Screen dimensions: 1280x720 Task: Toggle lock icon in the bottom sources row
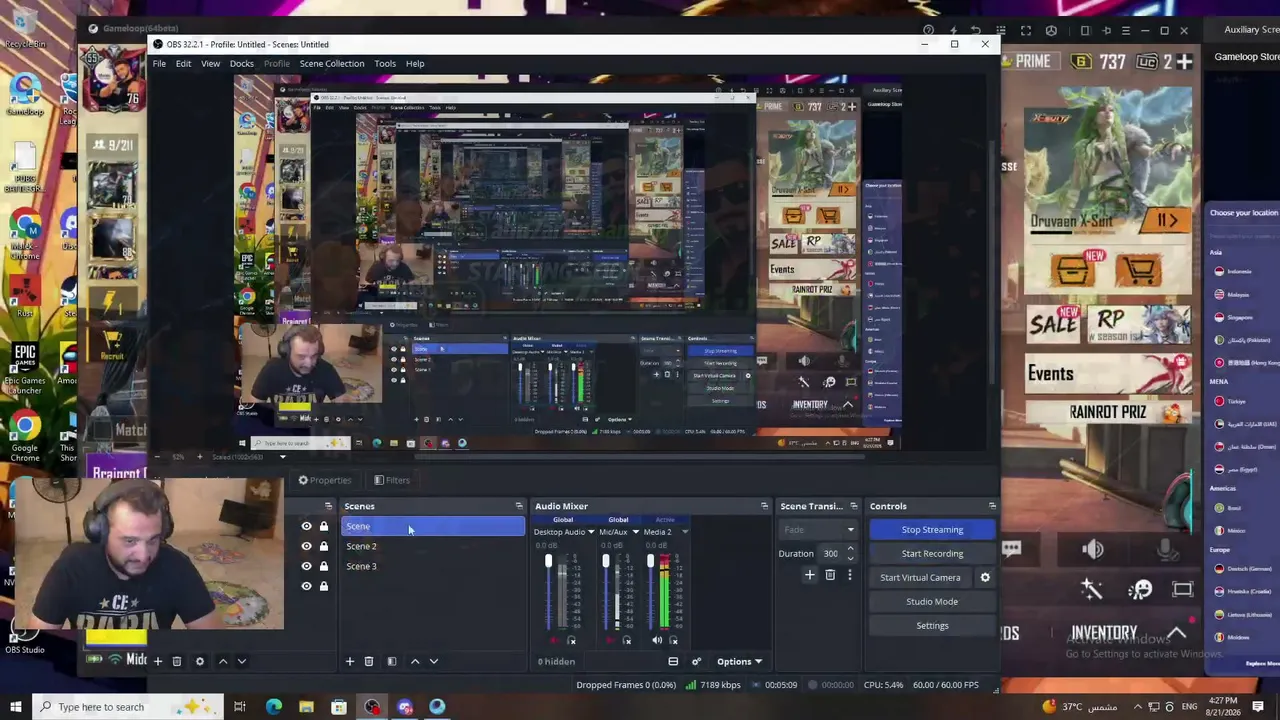[x=324, y=587]
